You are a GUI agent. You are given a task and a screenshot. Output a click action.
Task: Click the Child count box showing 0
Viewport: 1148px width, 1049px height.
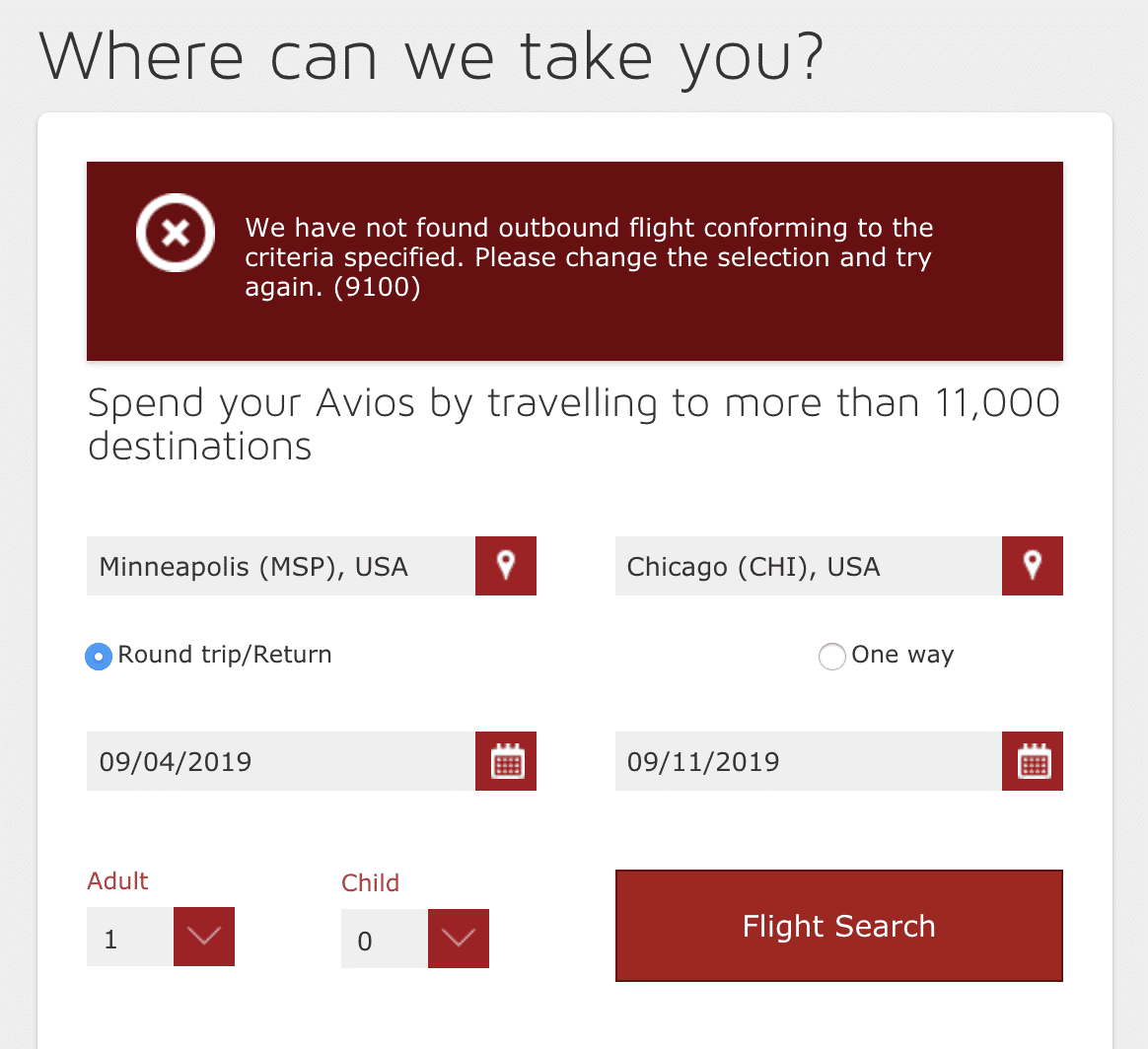385,939
